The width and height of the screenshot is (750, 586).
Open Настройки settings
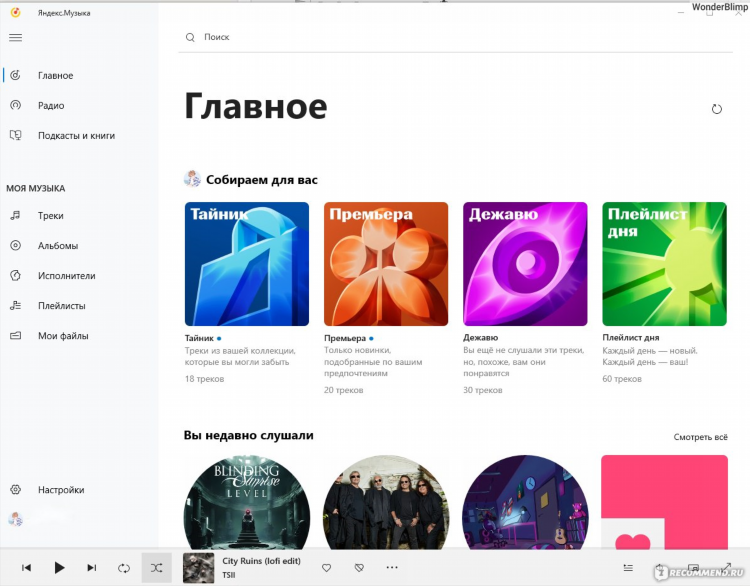(x=79, y=490)
